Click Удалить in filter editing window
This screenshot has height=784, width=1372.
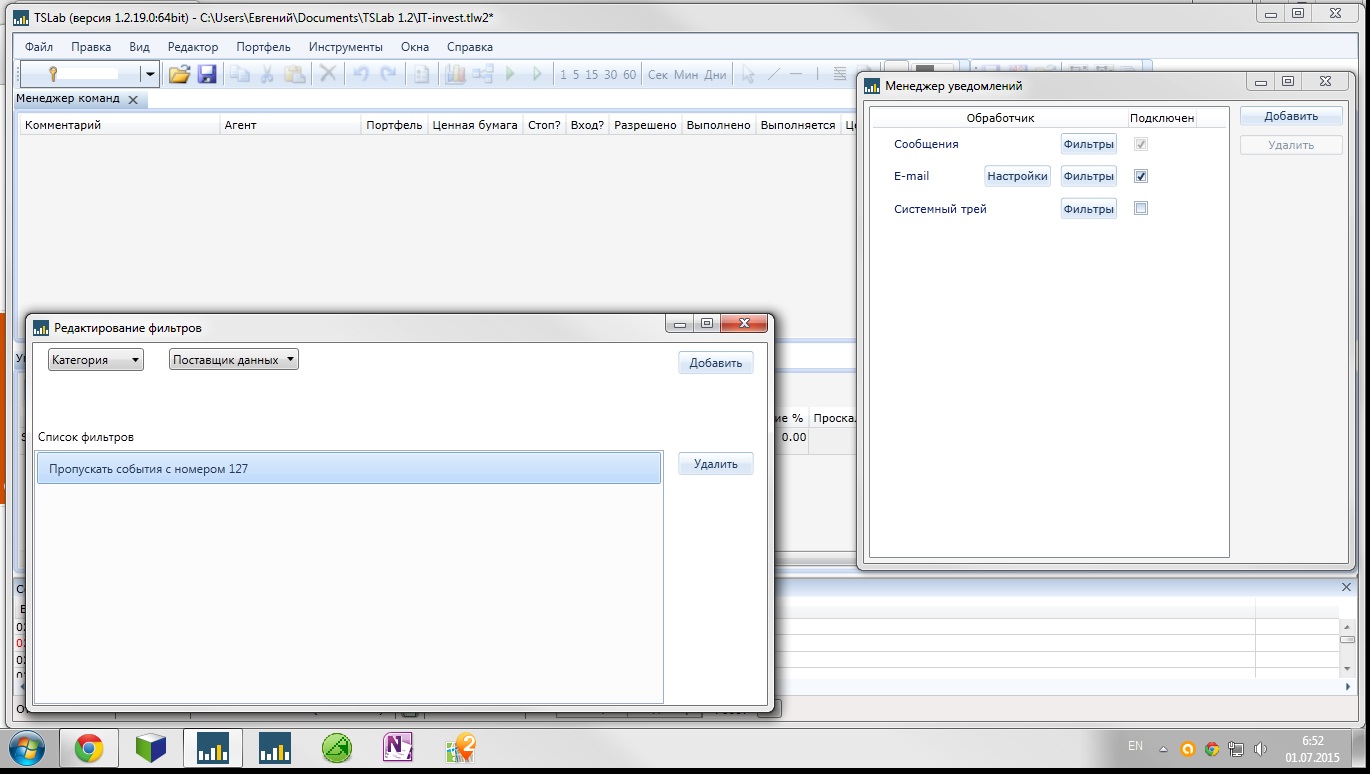(x=715, y=464)
